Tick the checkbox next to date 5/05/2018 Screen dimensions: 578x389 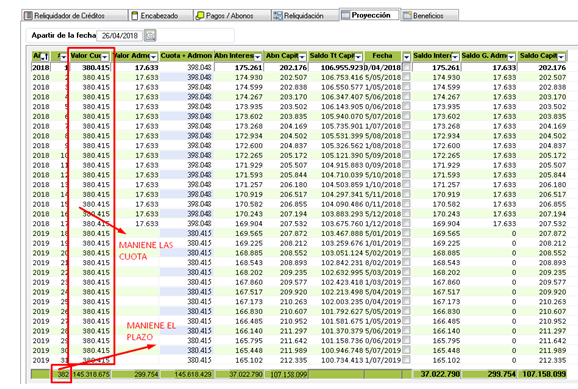tap(406, 77)
